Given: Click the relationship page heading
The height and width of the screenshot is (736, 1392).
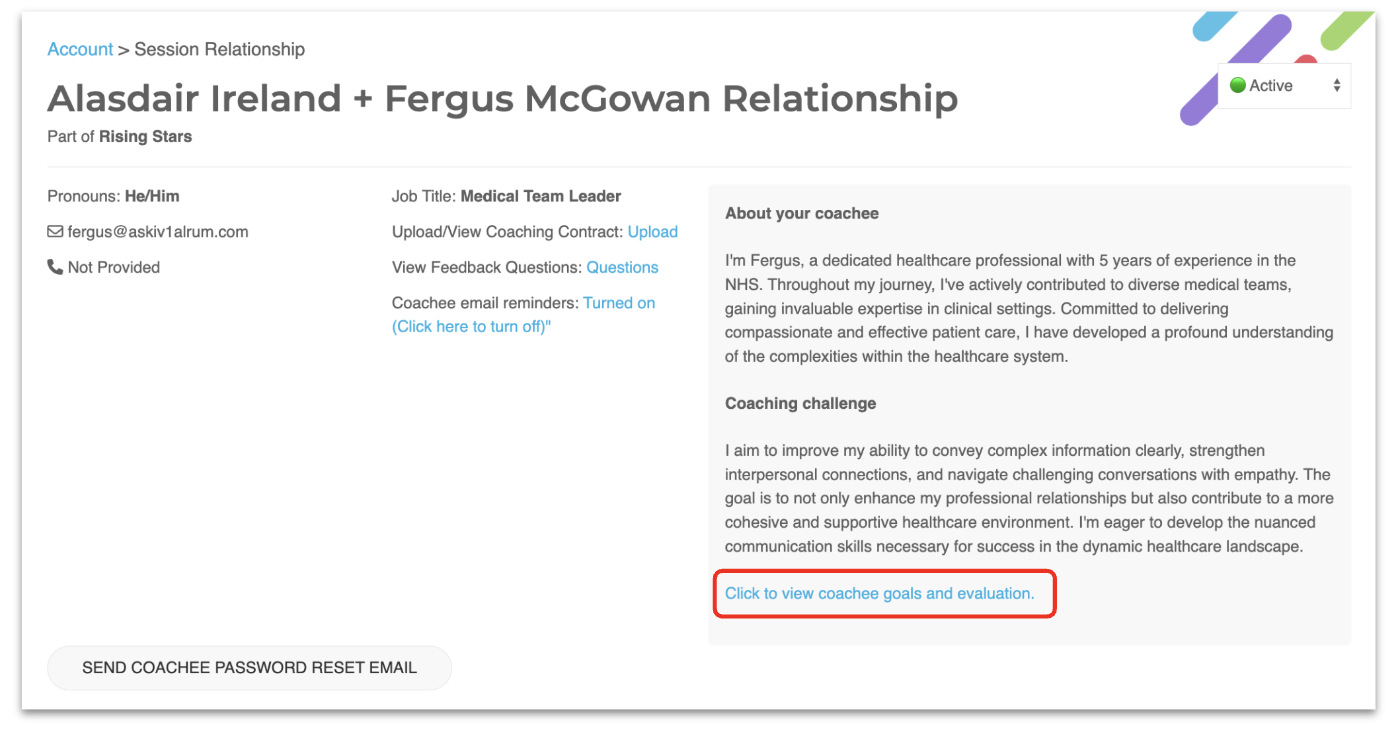Looking at the screenshot, I should (503, 98).
